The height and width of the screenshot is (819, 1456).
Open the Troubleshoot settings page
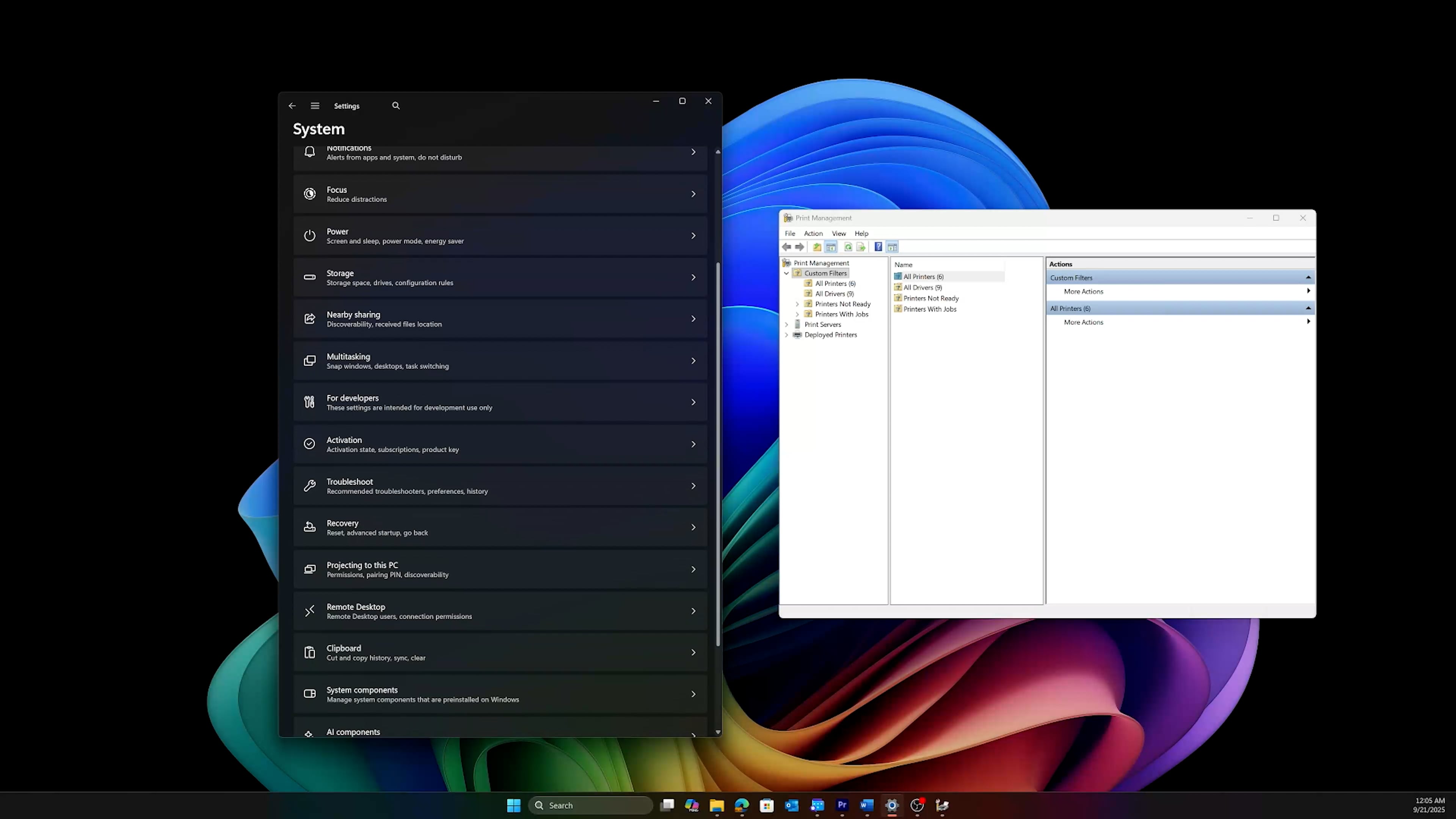point(500,486)
